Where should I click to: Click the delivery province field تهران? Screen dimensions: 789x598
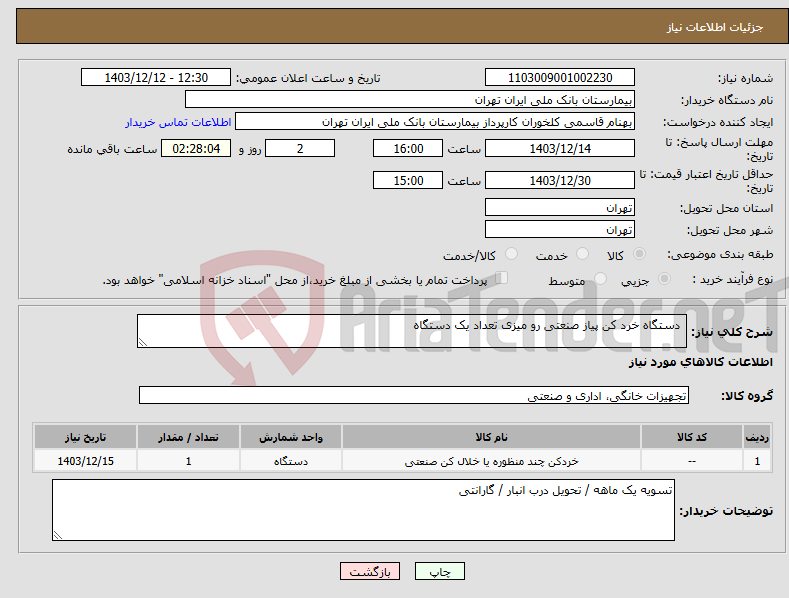point(560,207)
